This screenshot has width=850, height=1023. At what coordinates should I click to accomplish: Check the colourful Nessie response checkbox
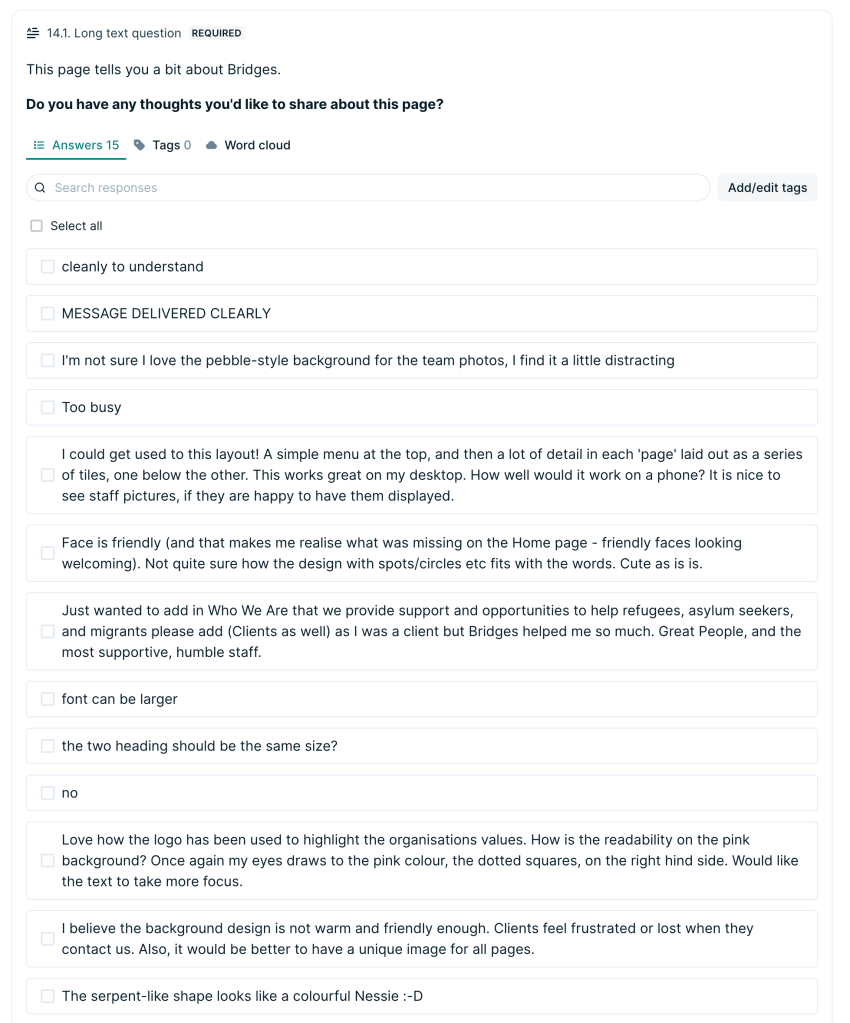(47, 996)
